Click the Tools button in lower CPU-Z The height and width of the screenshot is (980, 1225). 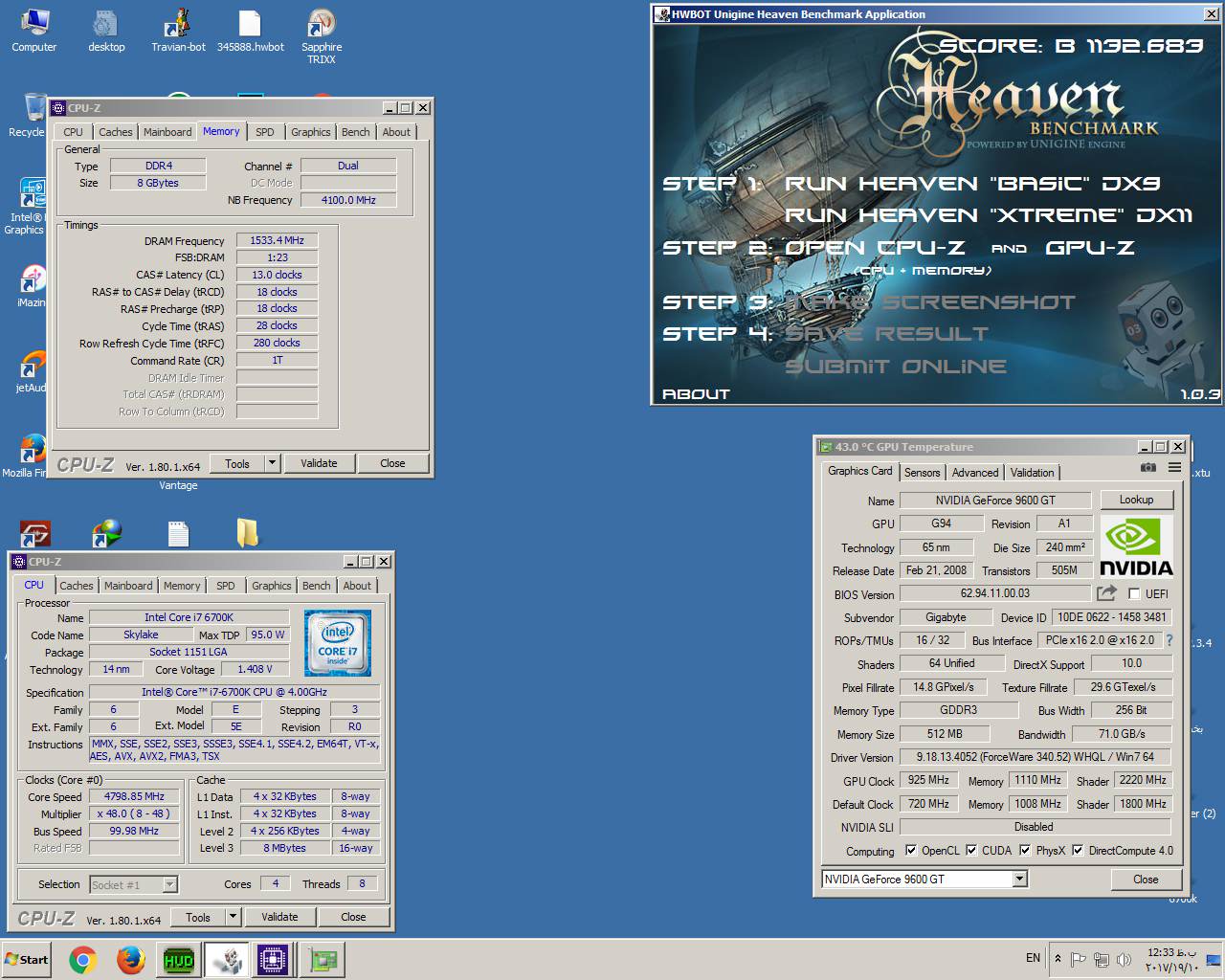point(198,917)
